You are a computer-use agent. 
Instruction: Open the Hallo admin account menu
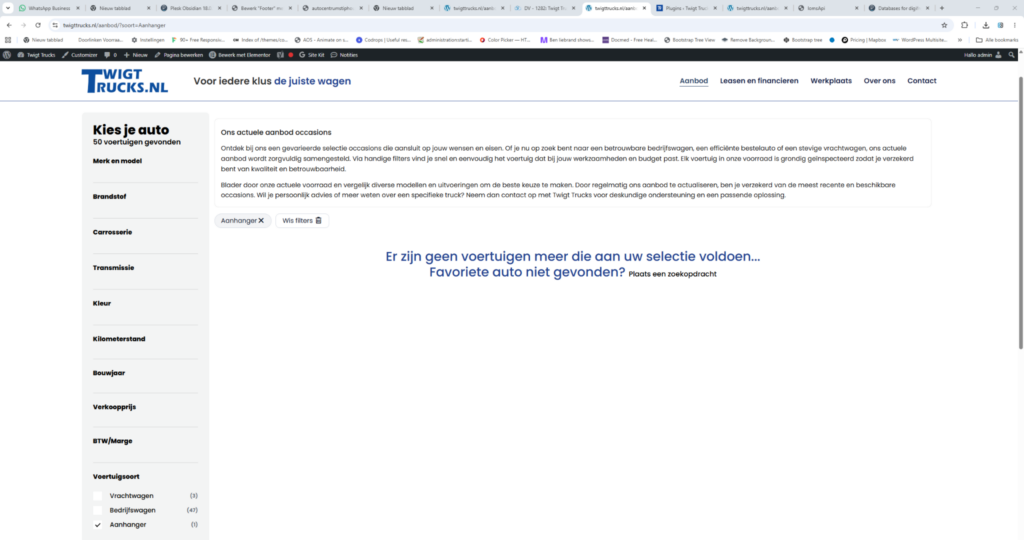pyautogui.click(x=983, y=55)
